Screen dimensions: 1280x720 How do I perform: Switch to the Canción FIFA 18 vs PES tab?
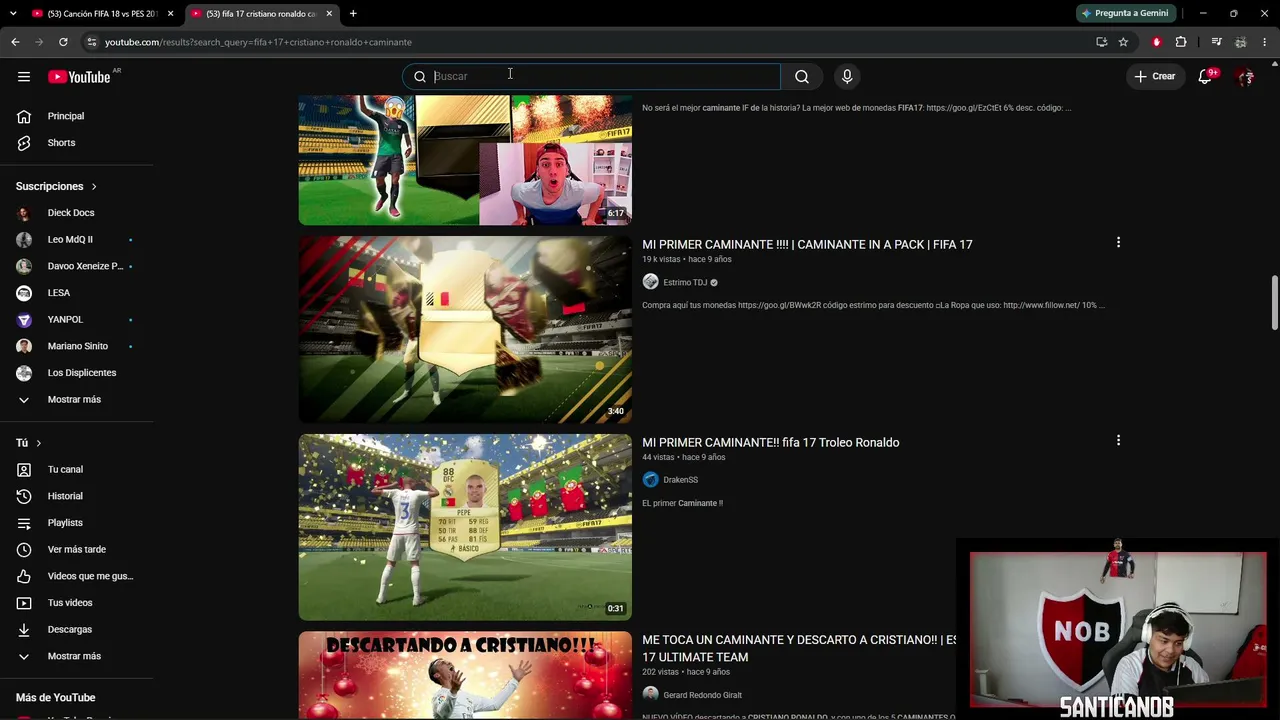(x=102, y=14)
